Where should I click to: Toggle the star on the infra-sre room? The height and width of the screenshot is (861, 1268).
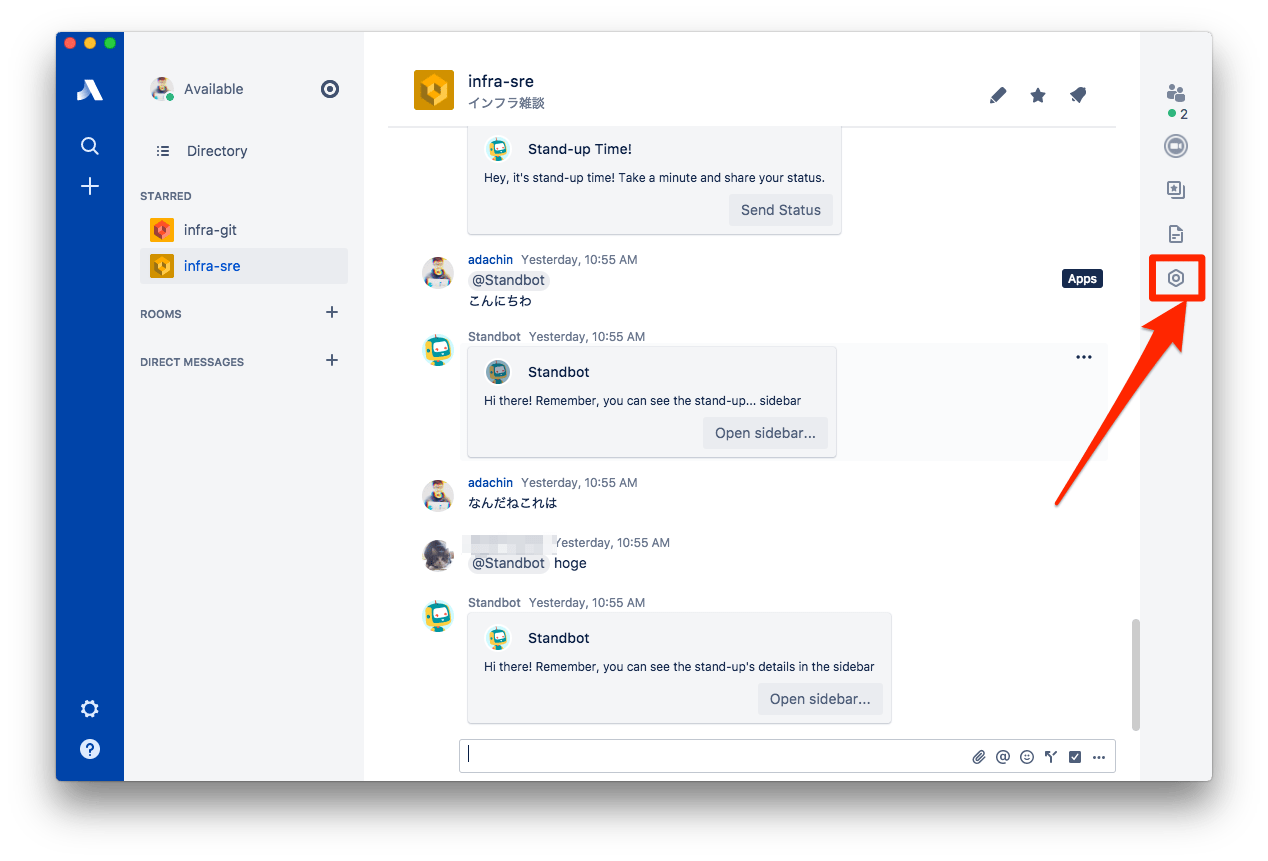pyautogui.click(x=1038, y=96)
